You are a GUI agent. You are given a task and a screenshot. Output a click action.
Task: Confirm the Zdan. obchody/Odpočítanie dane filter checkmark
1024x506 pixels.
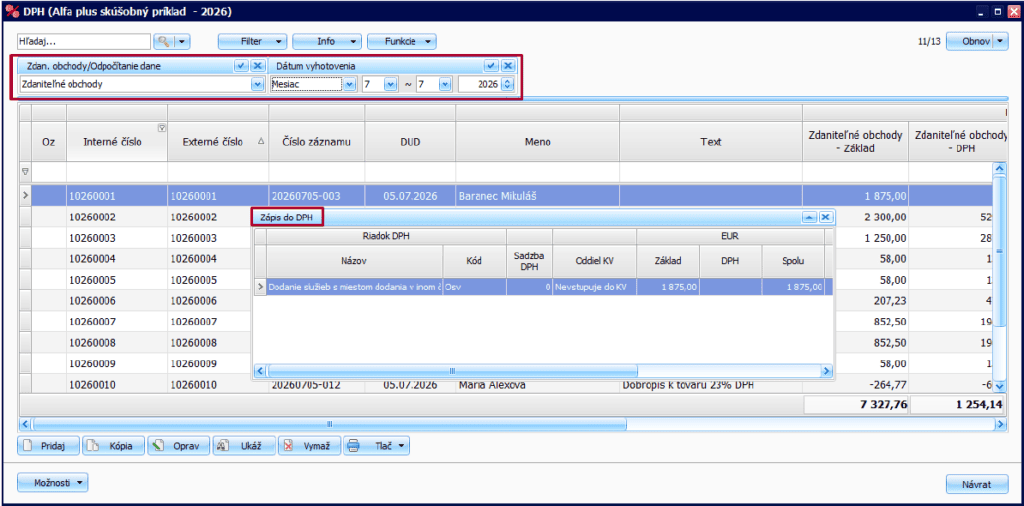241,66
